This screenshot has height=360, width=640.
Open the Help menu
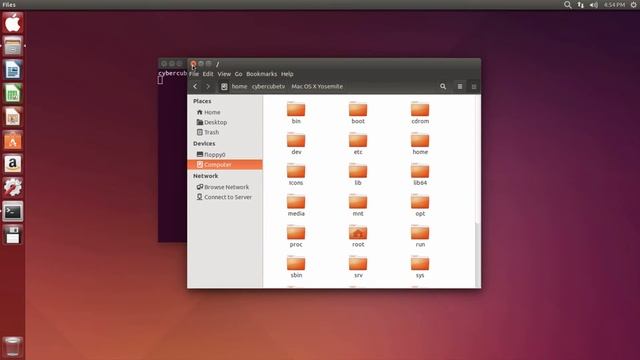click(x=287, y=74)
